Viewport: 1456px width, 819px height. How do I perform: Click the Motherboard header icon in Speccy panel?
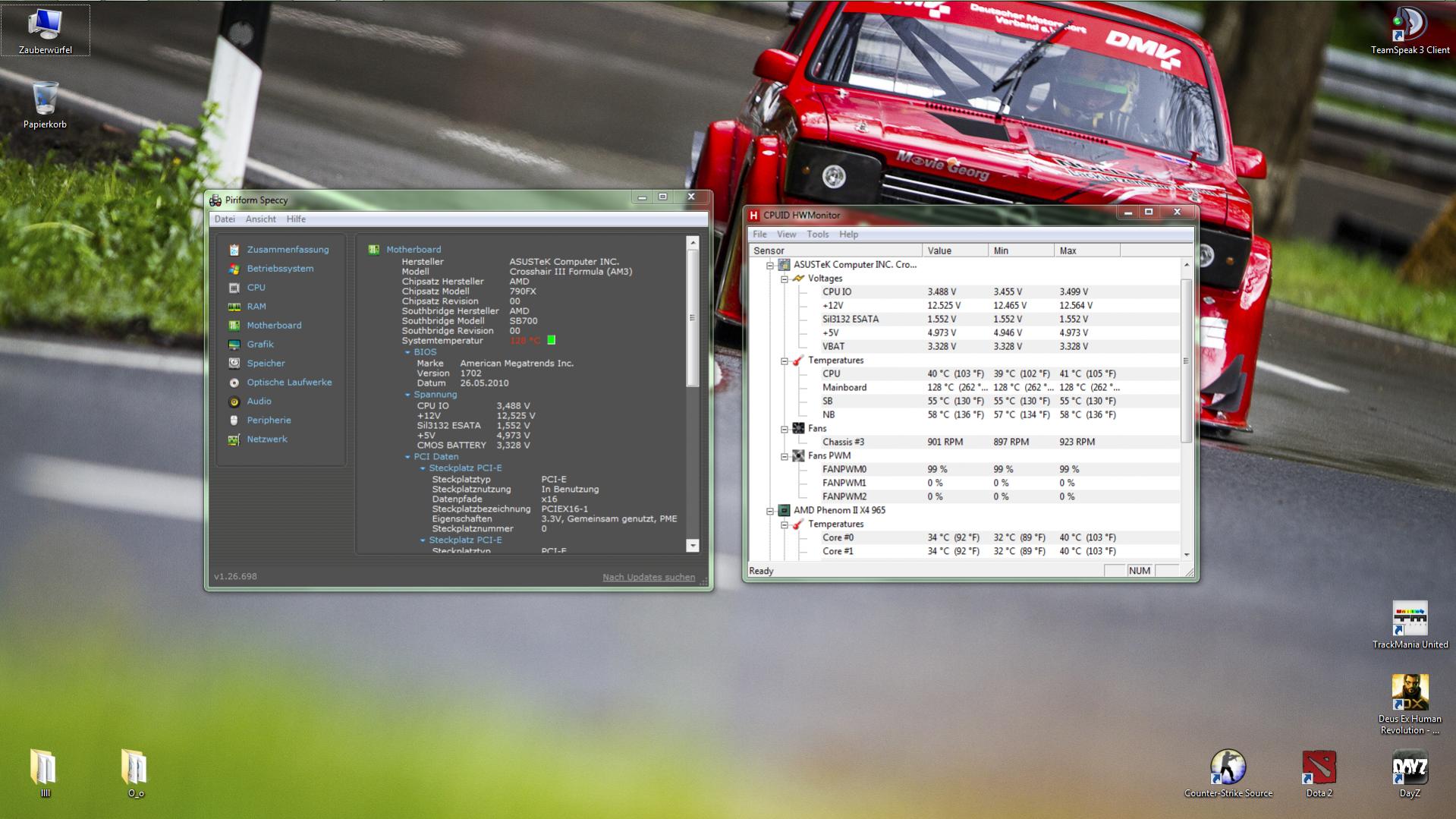tap(373, 250)
